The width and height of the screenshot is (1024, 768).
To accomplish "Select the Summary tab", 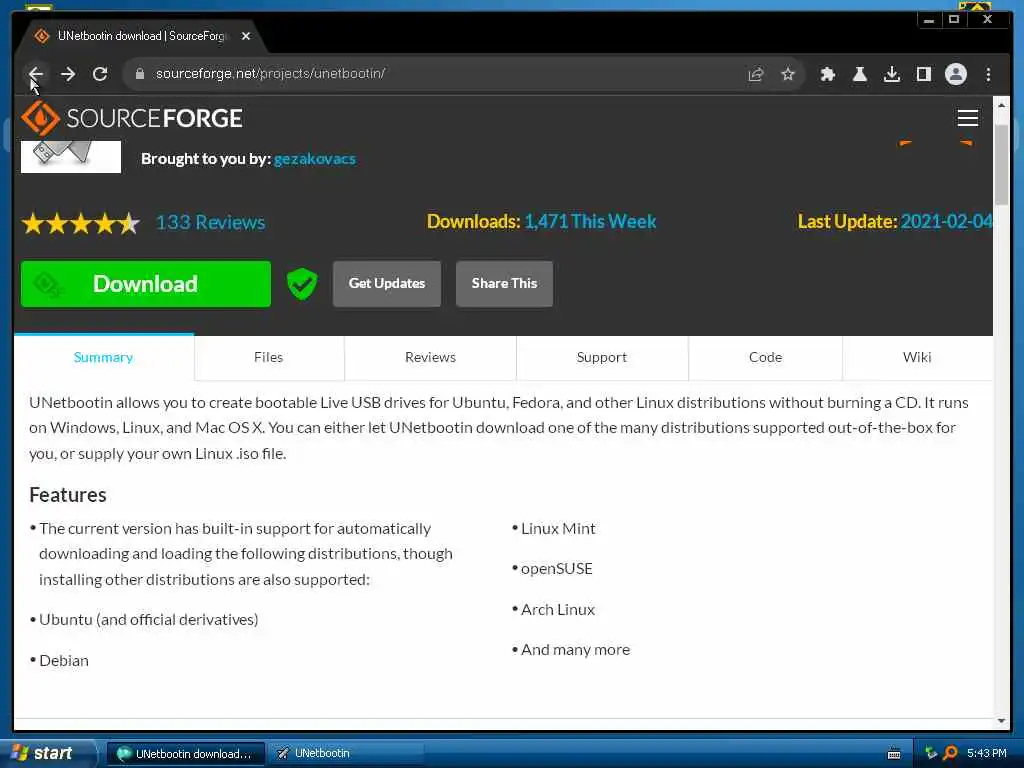I will [103, 357].
